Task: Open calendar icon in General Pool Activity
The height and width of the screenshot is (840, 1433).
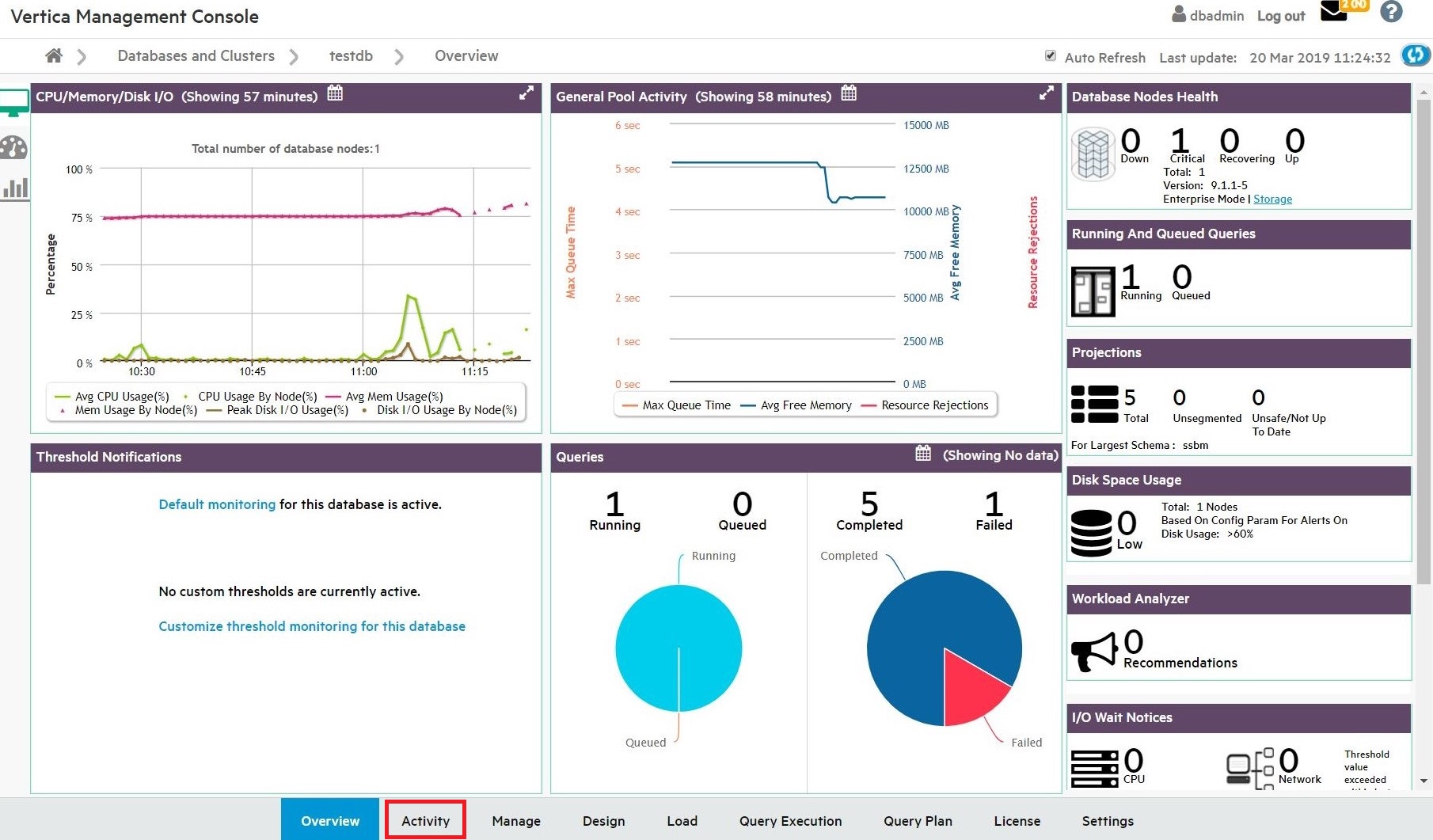Action: pos(849,93)
